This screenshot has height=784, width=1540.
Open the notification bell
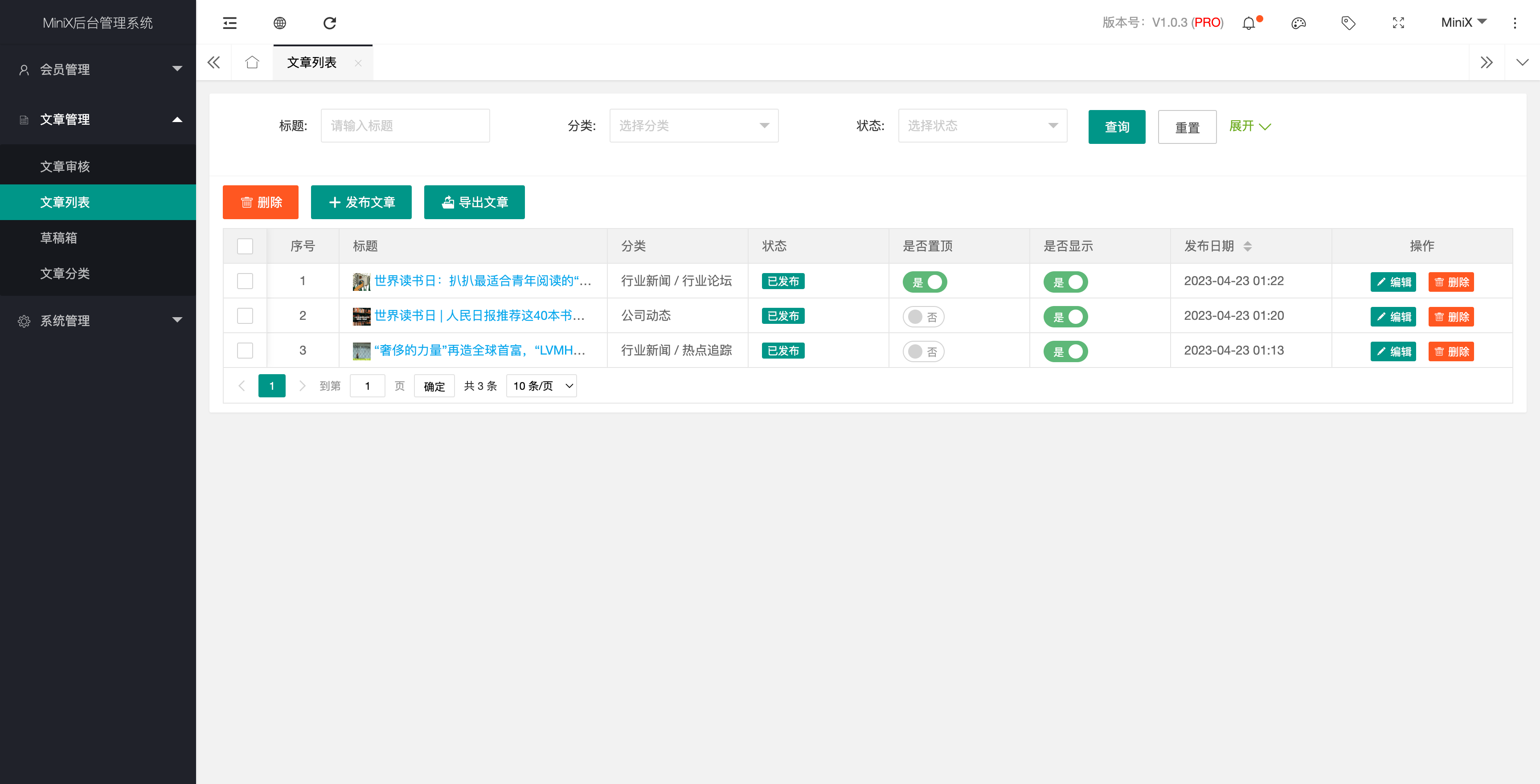pyautogui.click(x=1249, y=23)
